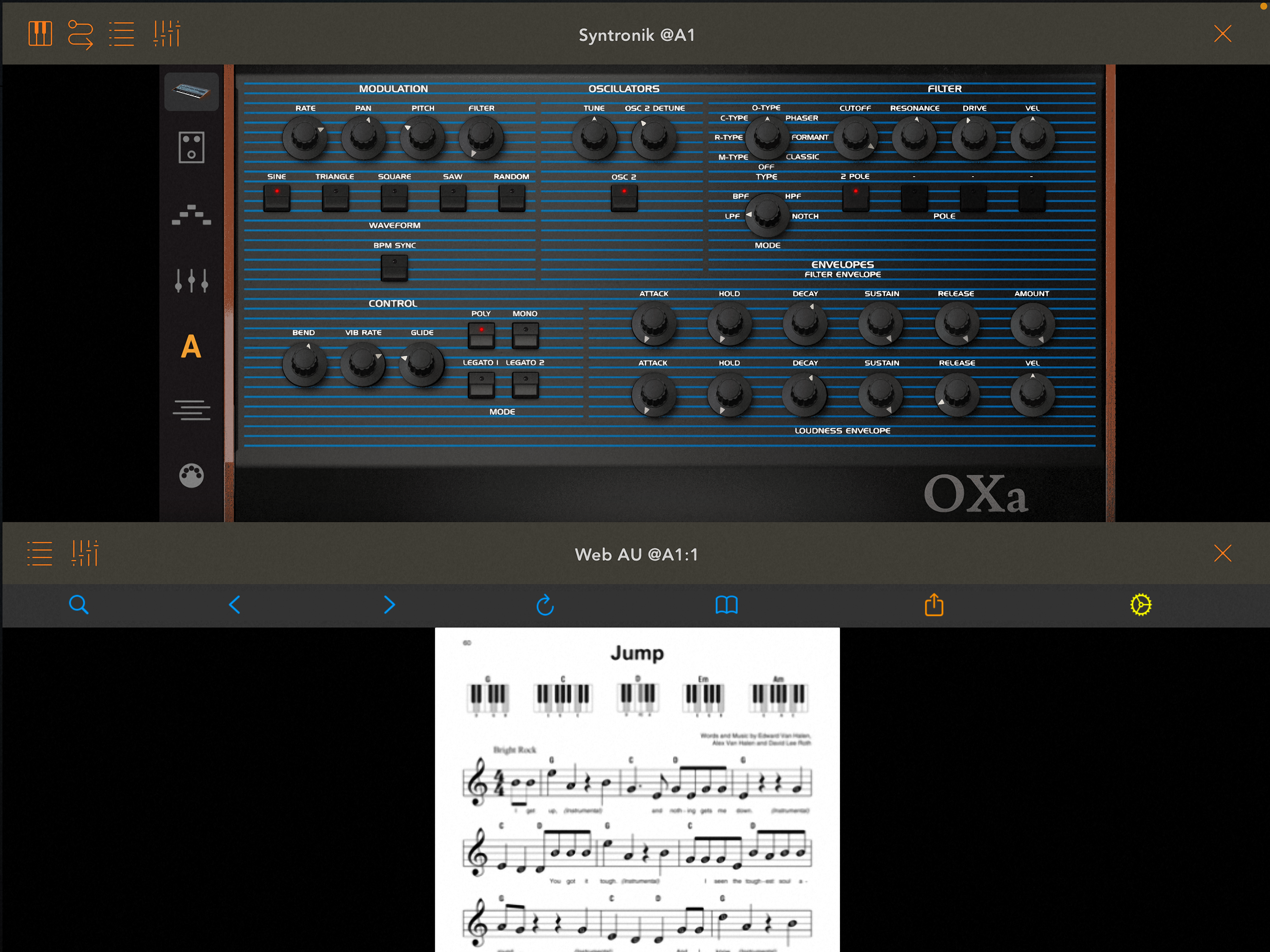The width and height of the screenshot is (1270, 952).
Task: Open the routing icon in Syntronik header
Action: coord(80,34)
